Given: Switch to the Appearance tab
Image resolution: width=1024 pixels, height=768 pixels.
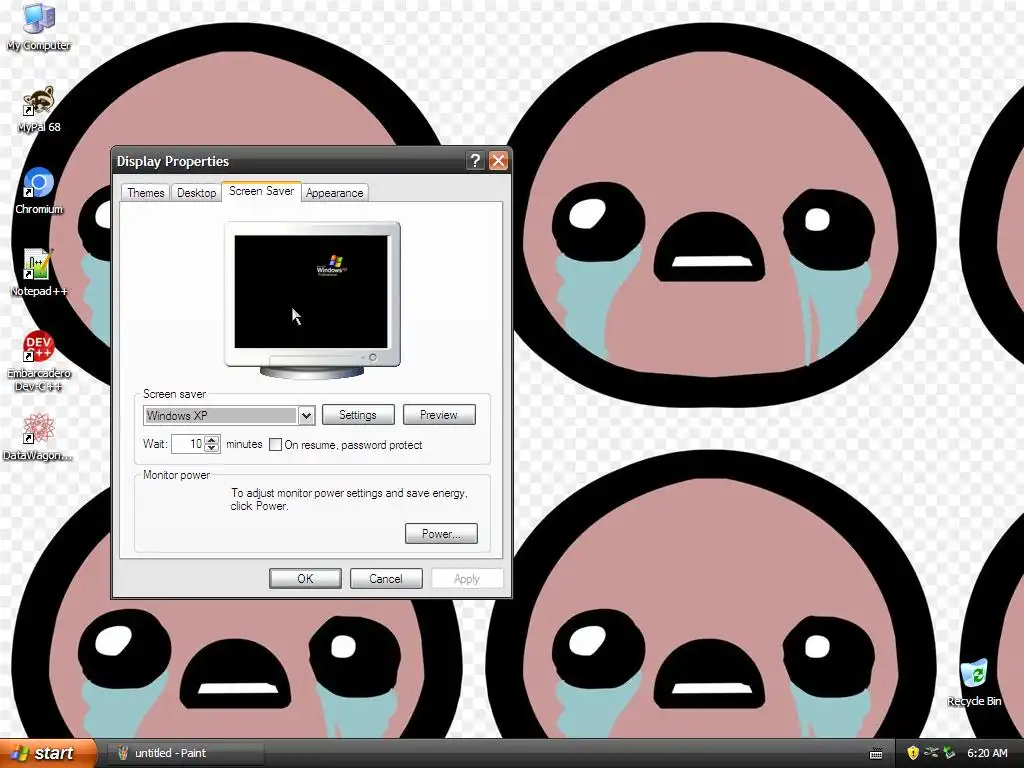Looking at the screenshot, I should [x=334, y=193].
